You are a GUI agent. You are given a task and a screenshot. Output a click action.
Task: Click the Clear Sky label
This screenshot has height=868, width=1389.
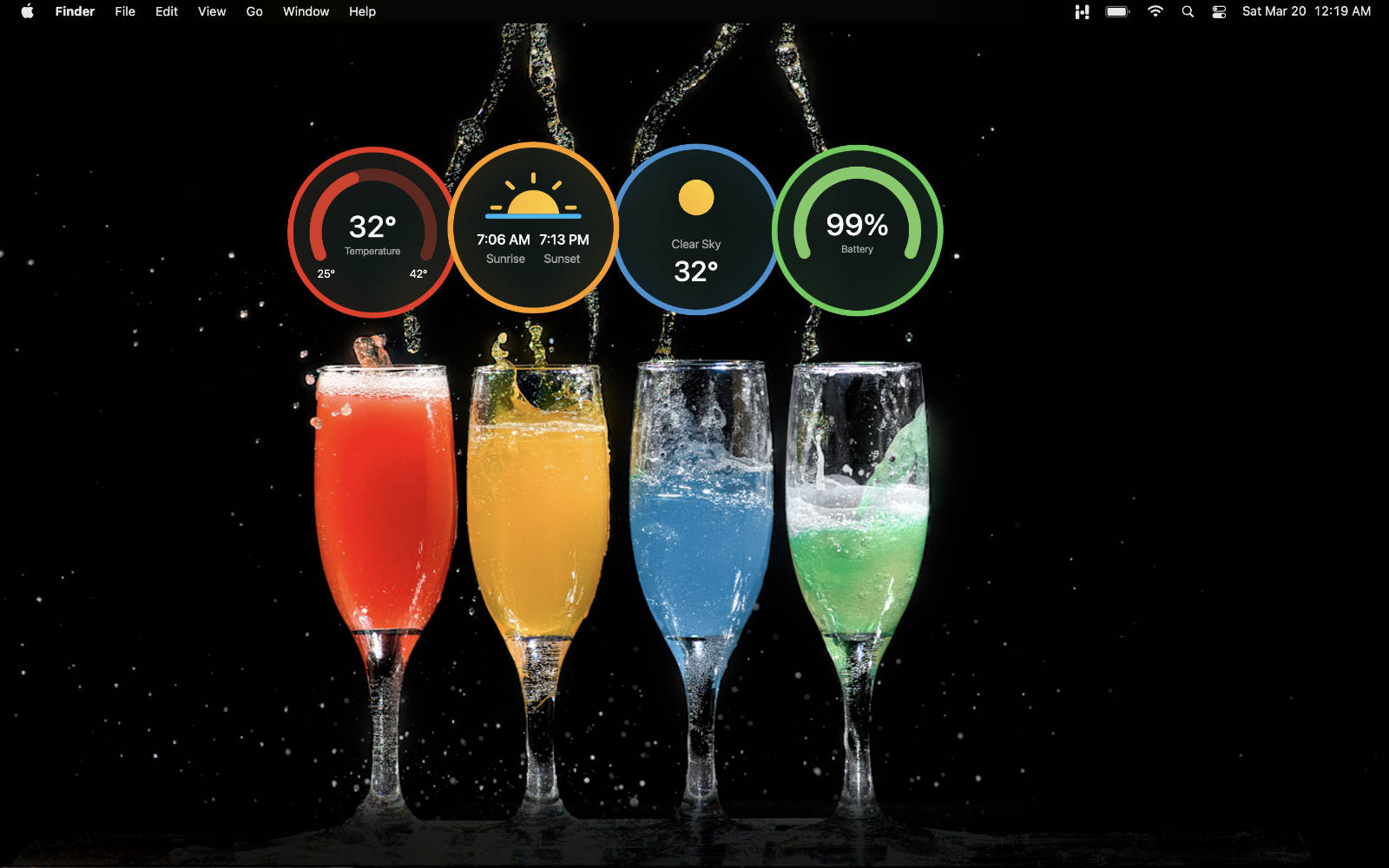tap(696, 244)
